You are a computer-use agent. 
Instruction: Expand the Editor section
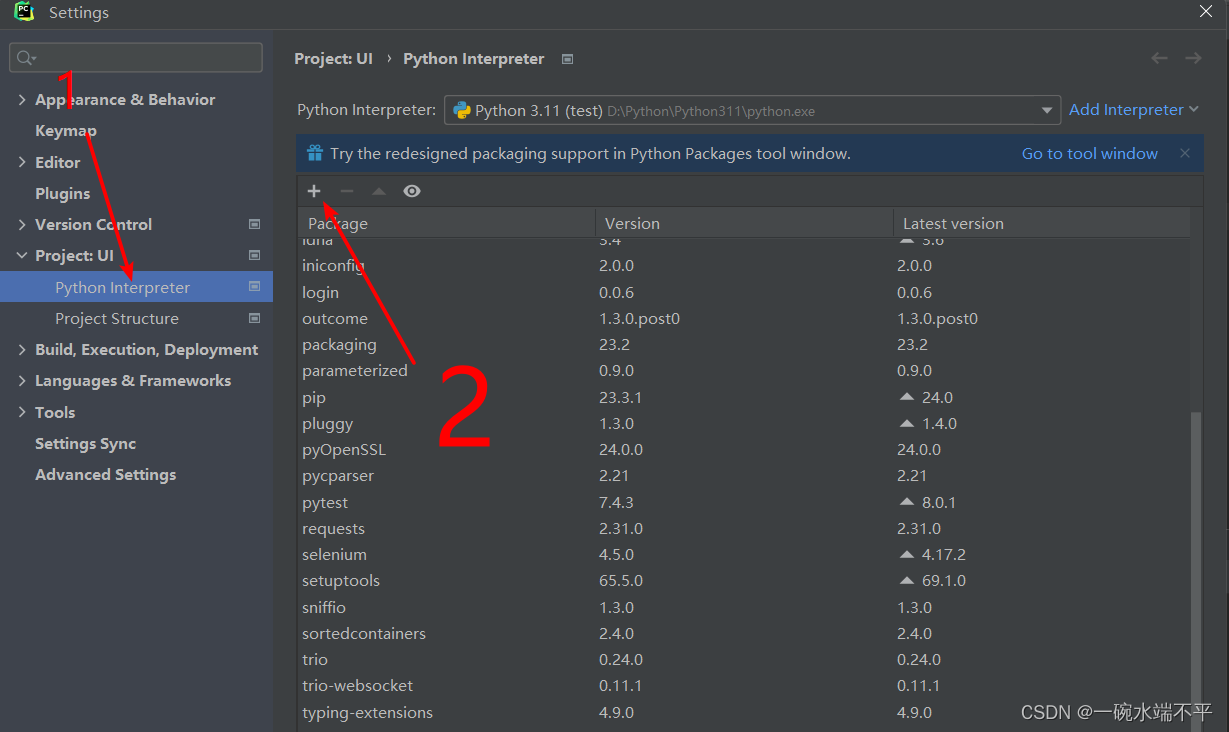coord(22,162)
